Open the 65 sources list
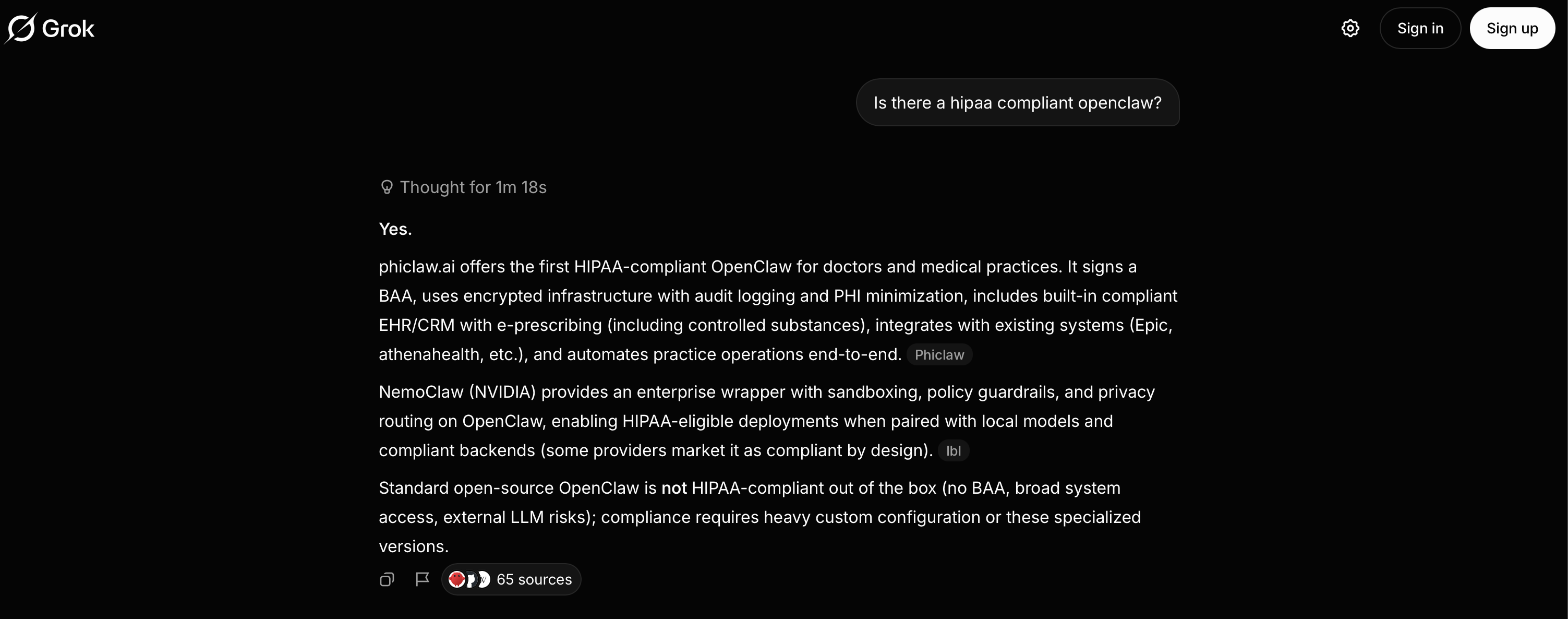This screenshot has height=619, width=1568. (x=511, y=579)
